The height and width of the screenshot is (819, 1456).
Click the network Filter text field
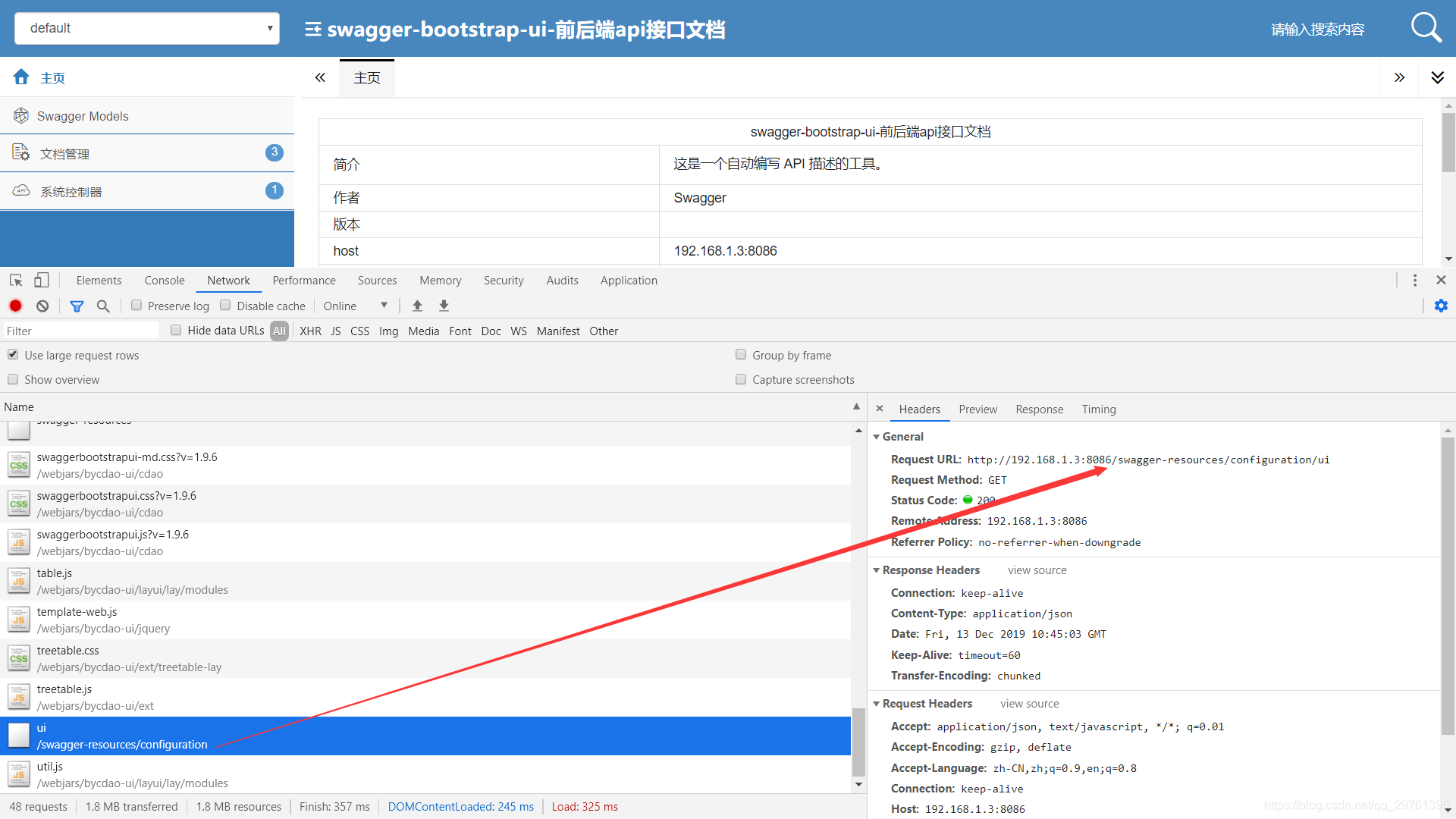81,331
